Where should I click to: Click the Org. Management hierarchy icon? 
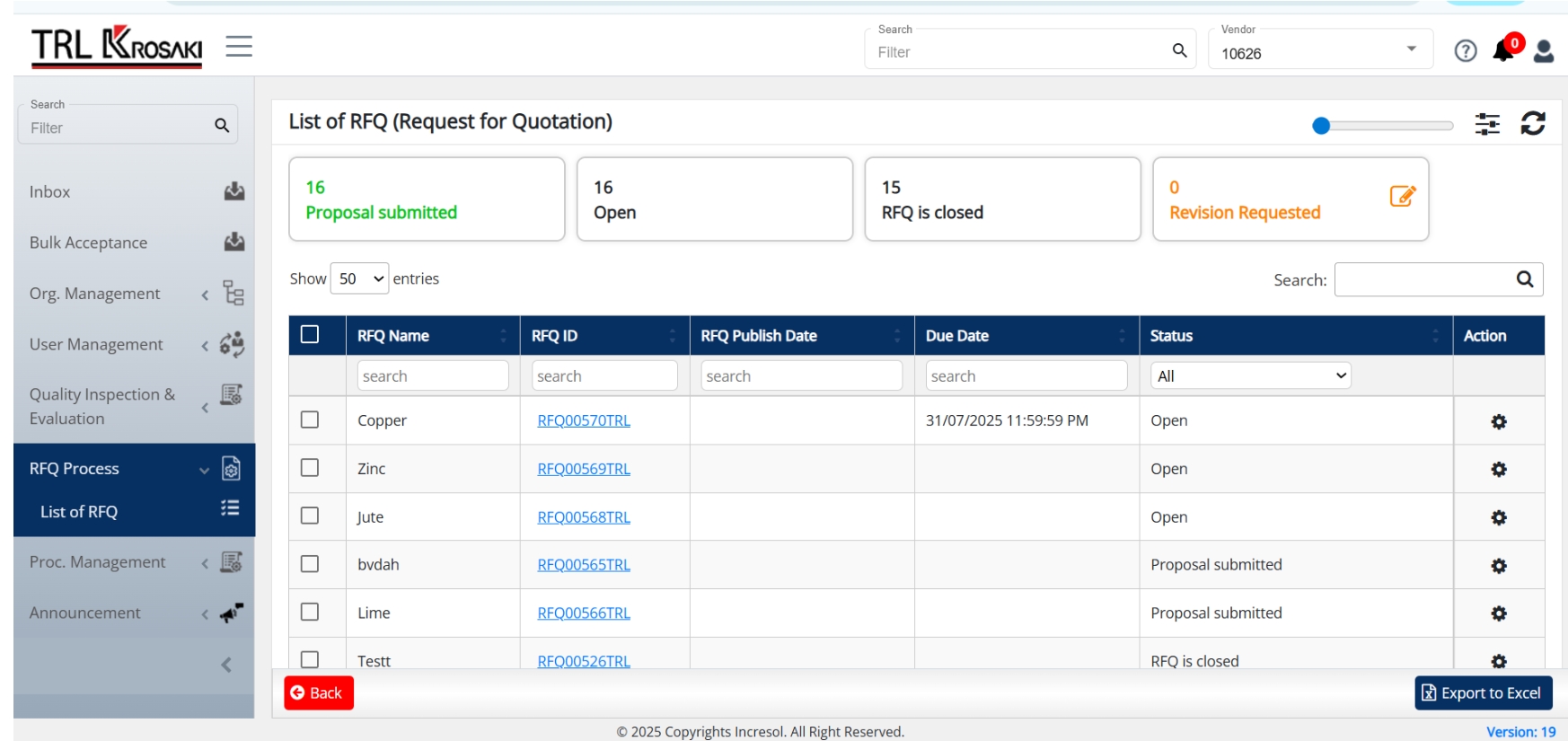(x=234, y=294)
